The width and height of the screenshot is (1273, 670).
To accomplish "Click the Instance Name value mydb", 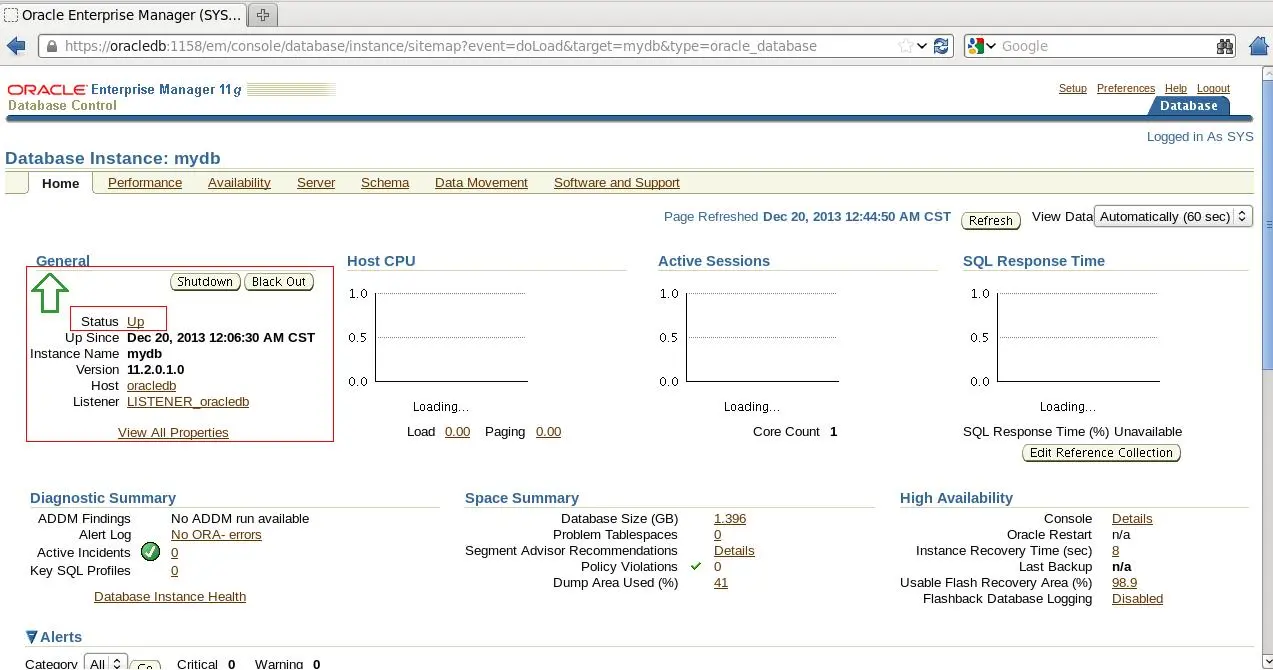I will point(144,354).
